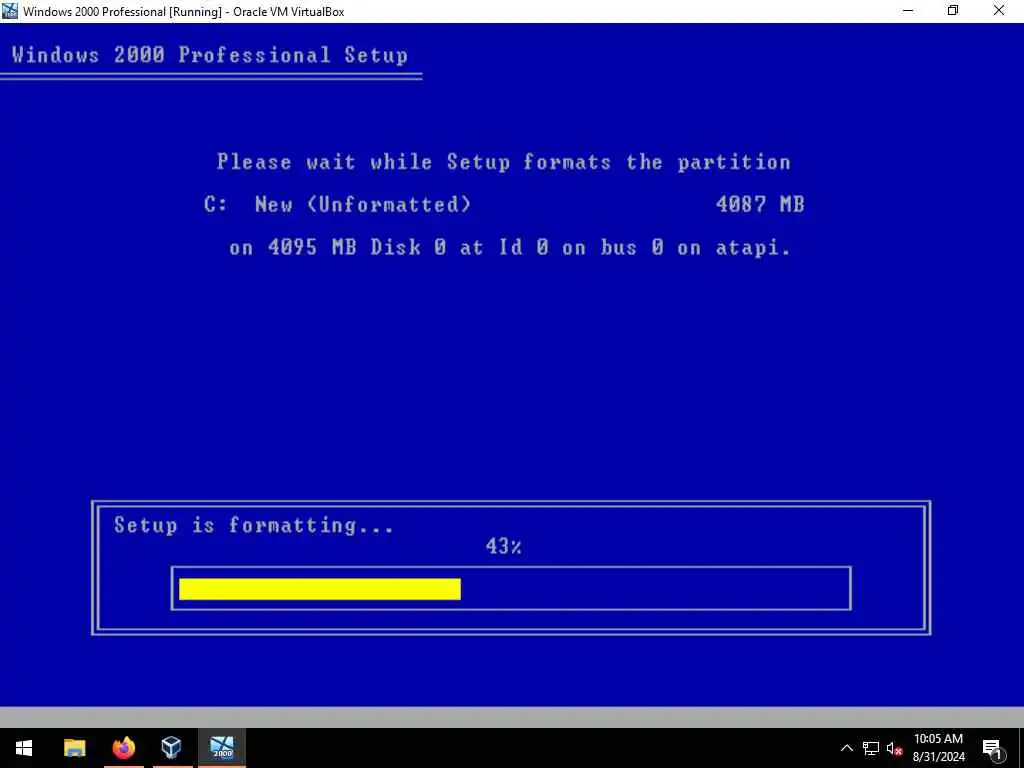The image size is (1024, 768).
Task: Close the VirtualBox VM window
Action: click(x=999, y=11)
